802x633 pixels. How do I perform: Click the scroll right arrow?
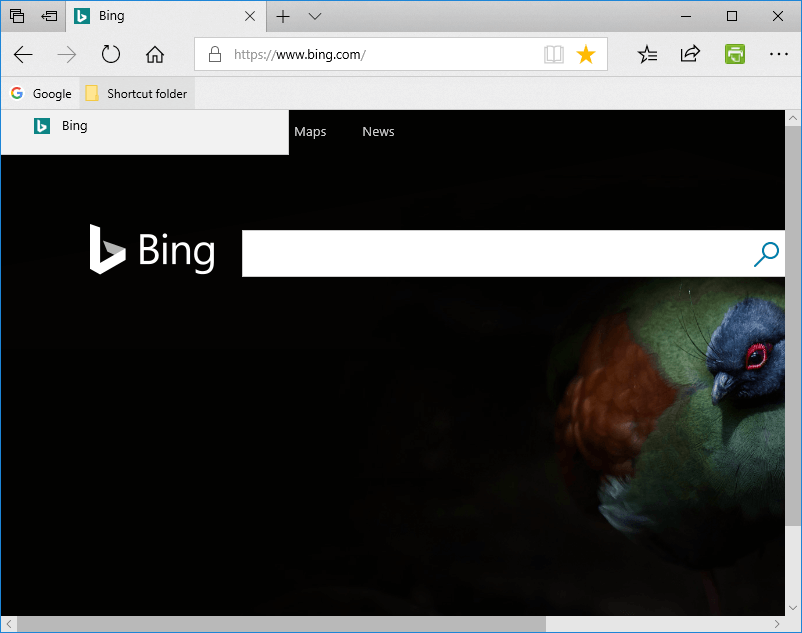coord(777,624)
